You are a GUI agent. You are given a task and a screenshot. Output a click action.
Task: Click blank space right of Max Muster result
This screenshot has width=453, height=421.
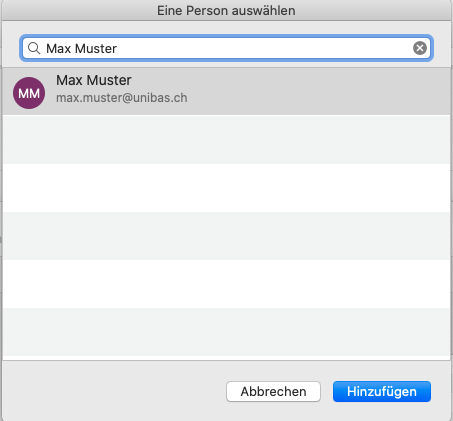point(317,91)
